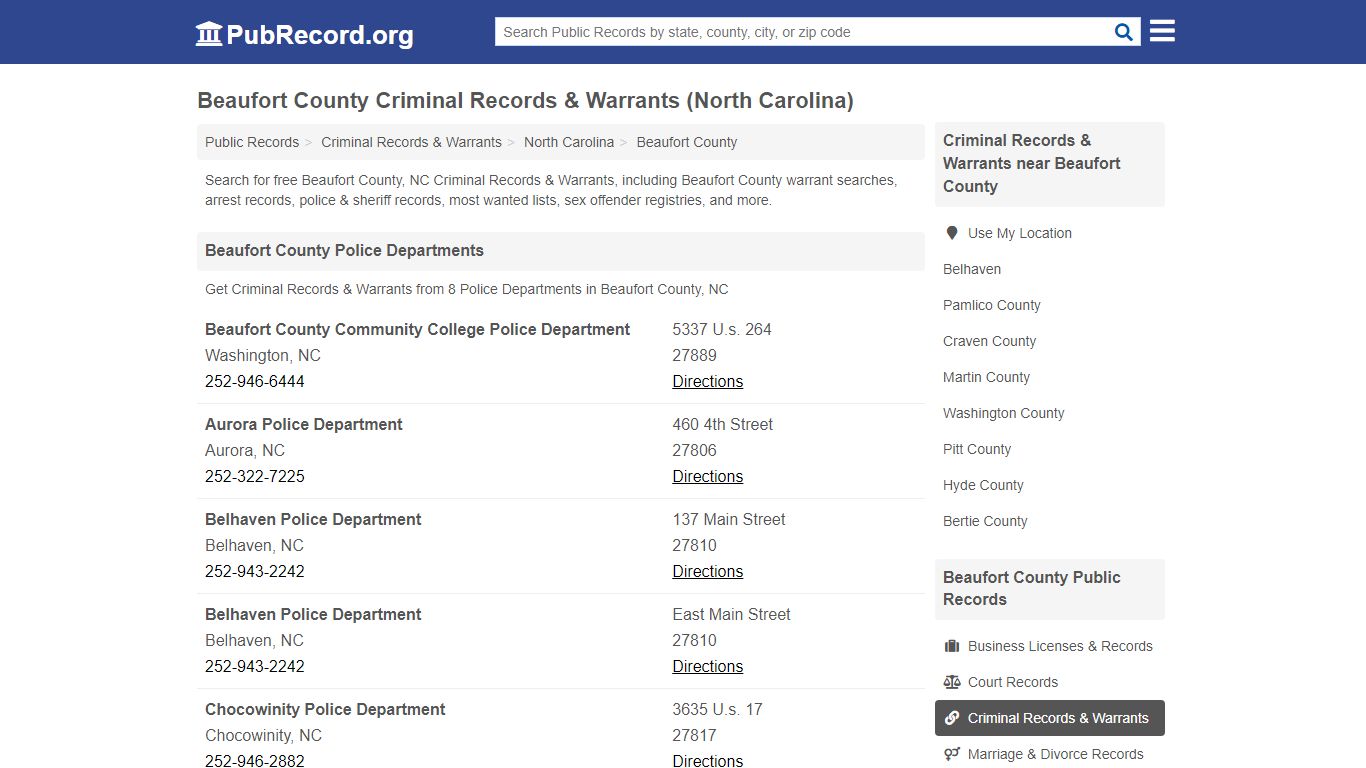Screen dimensions: 1366x768
Task: Open the North Carolina breadcrumb
Action: 569,142
